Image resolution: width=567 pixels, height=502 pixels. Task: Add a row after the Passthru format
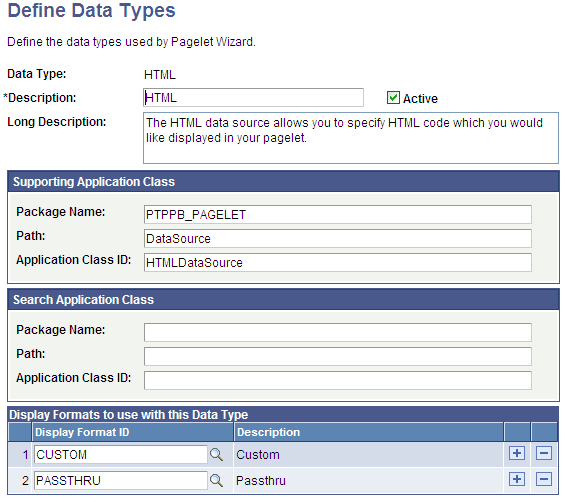click(x=517, y=479)
